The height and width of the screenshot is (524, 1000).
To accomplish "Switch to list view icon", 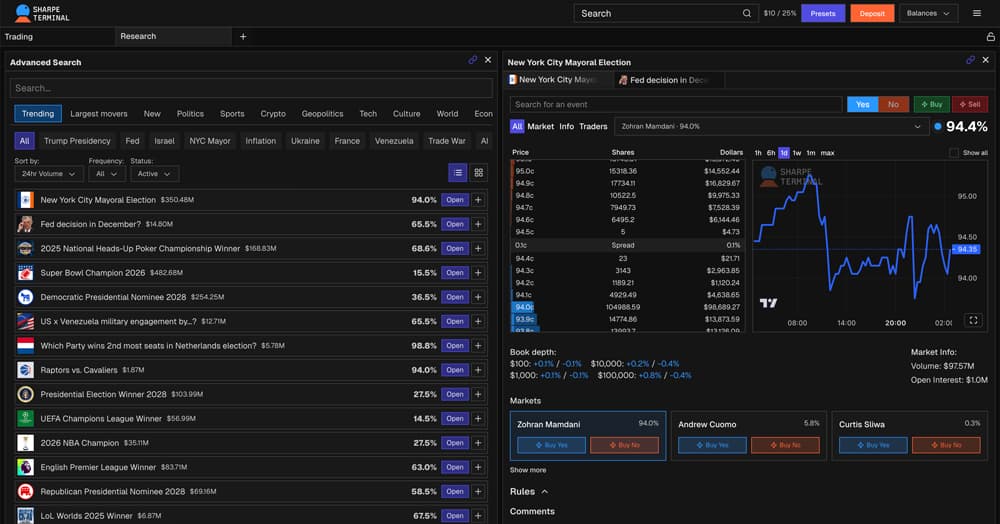I will coord(458,173).
